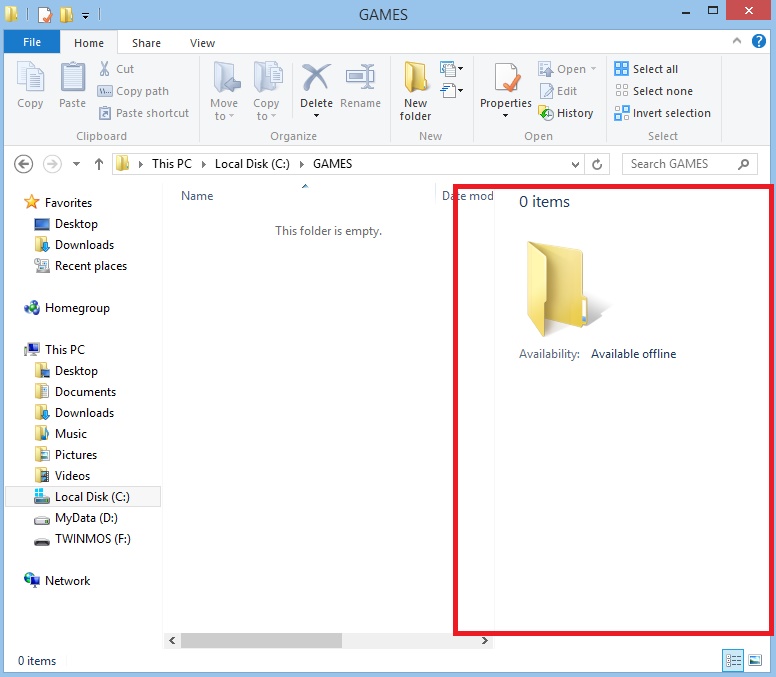Expand the Properties dropdown arrow
Screen dimensions: 776x677
pyautogui.click(x=505, y=116)
